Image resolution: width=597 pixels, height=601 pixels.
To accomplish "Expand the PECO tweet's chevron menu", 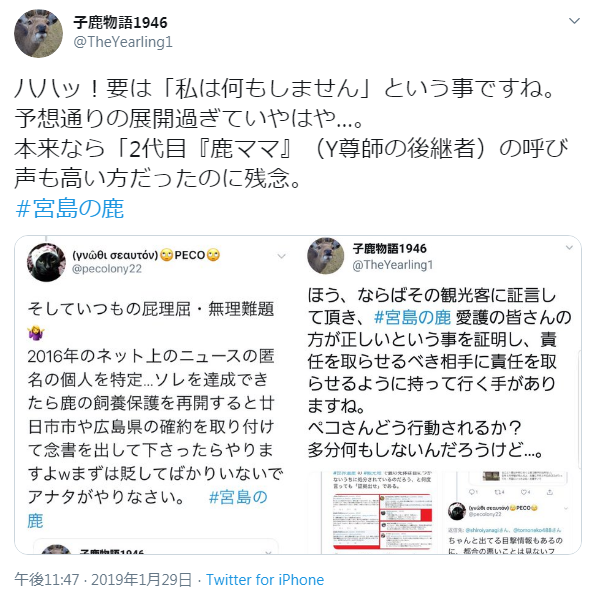I will click(282, 256).
